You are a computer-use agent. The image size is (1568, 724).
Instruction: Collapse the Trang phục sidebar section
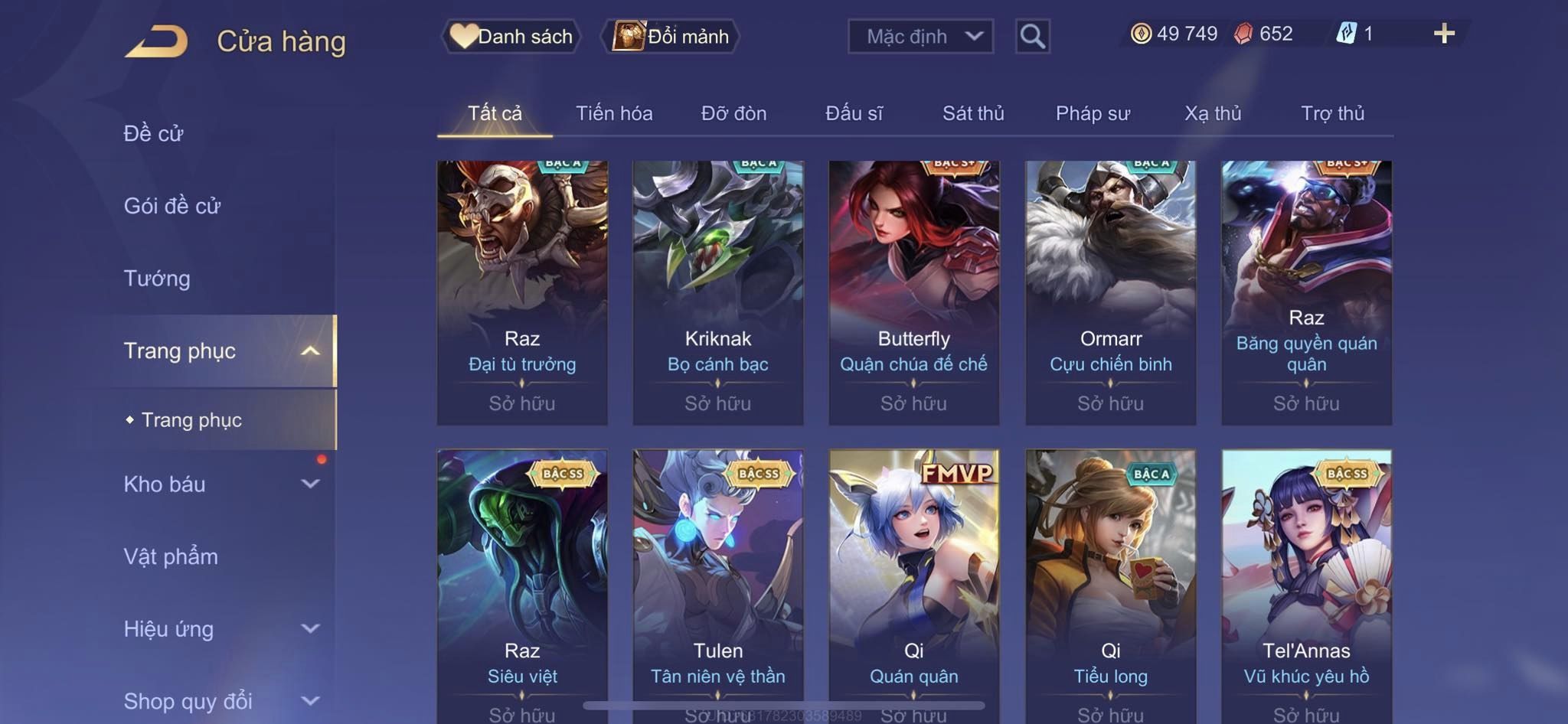tap(310, 351)
